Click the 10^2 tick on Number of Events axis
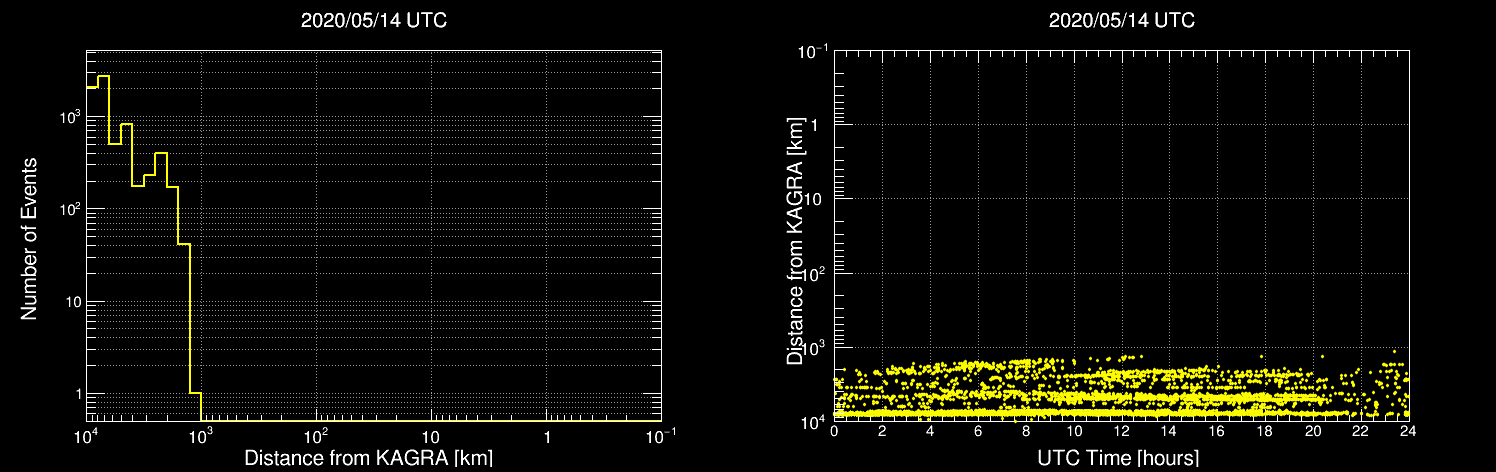Viewport: 1496px width, 472px height. (x=69, y=208)
